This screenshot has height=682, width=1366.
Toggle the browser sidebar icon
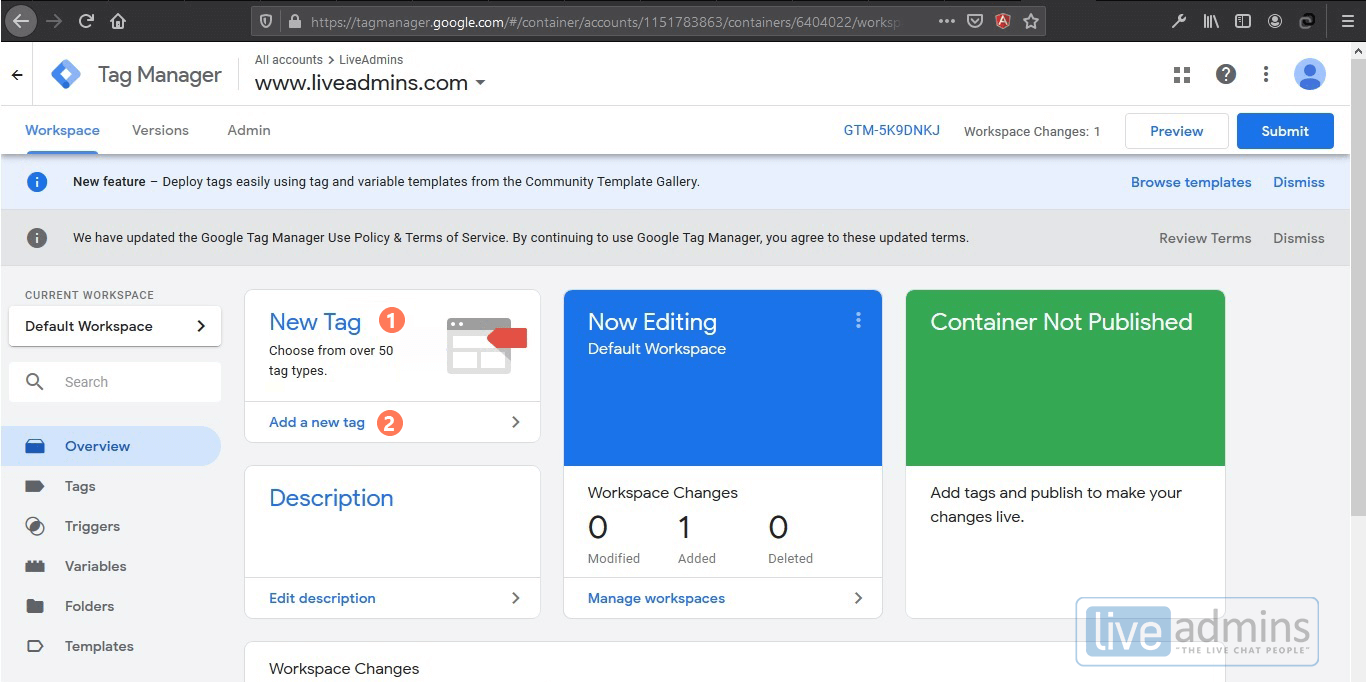click(x=1243, y=21)
